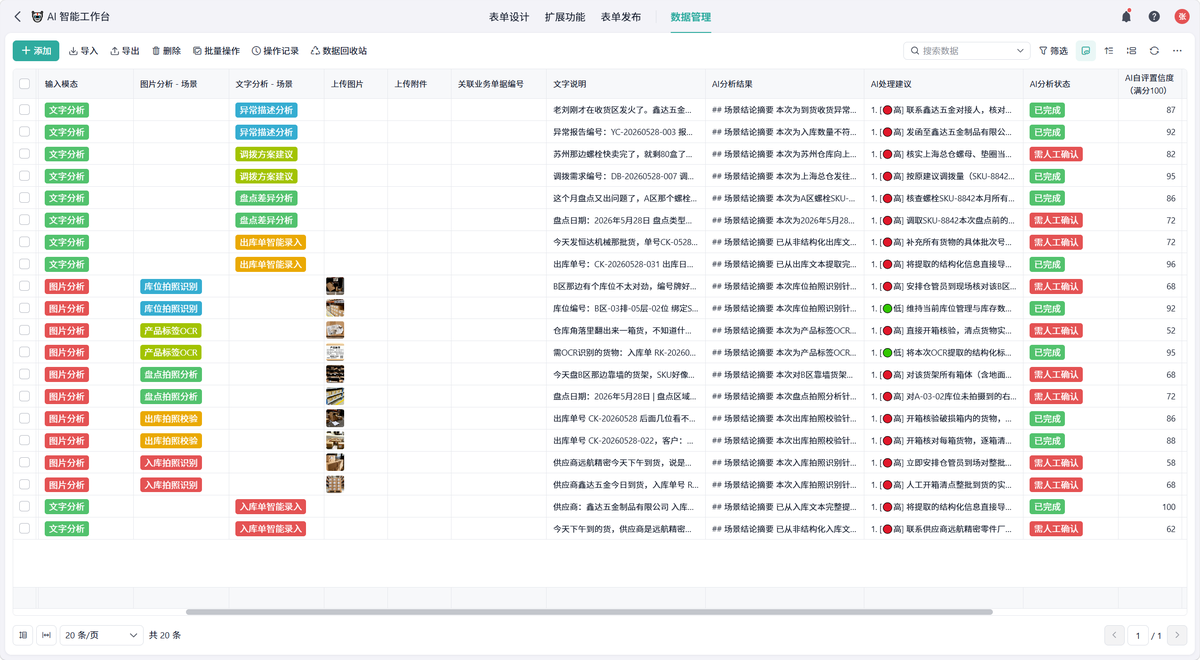
Task: Open 数据回收站 recycle bin
Action: 339,51
